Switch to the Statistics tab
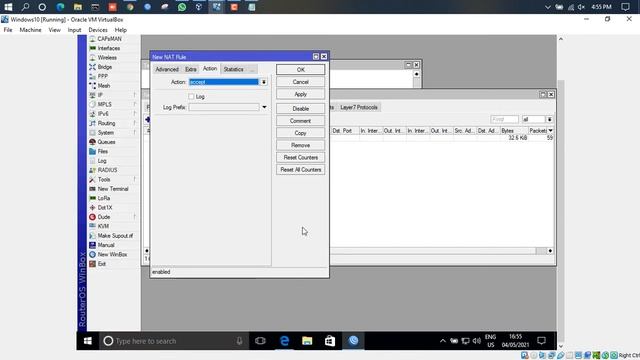This screenshot has width=640, height=360. [233, 69]
